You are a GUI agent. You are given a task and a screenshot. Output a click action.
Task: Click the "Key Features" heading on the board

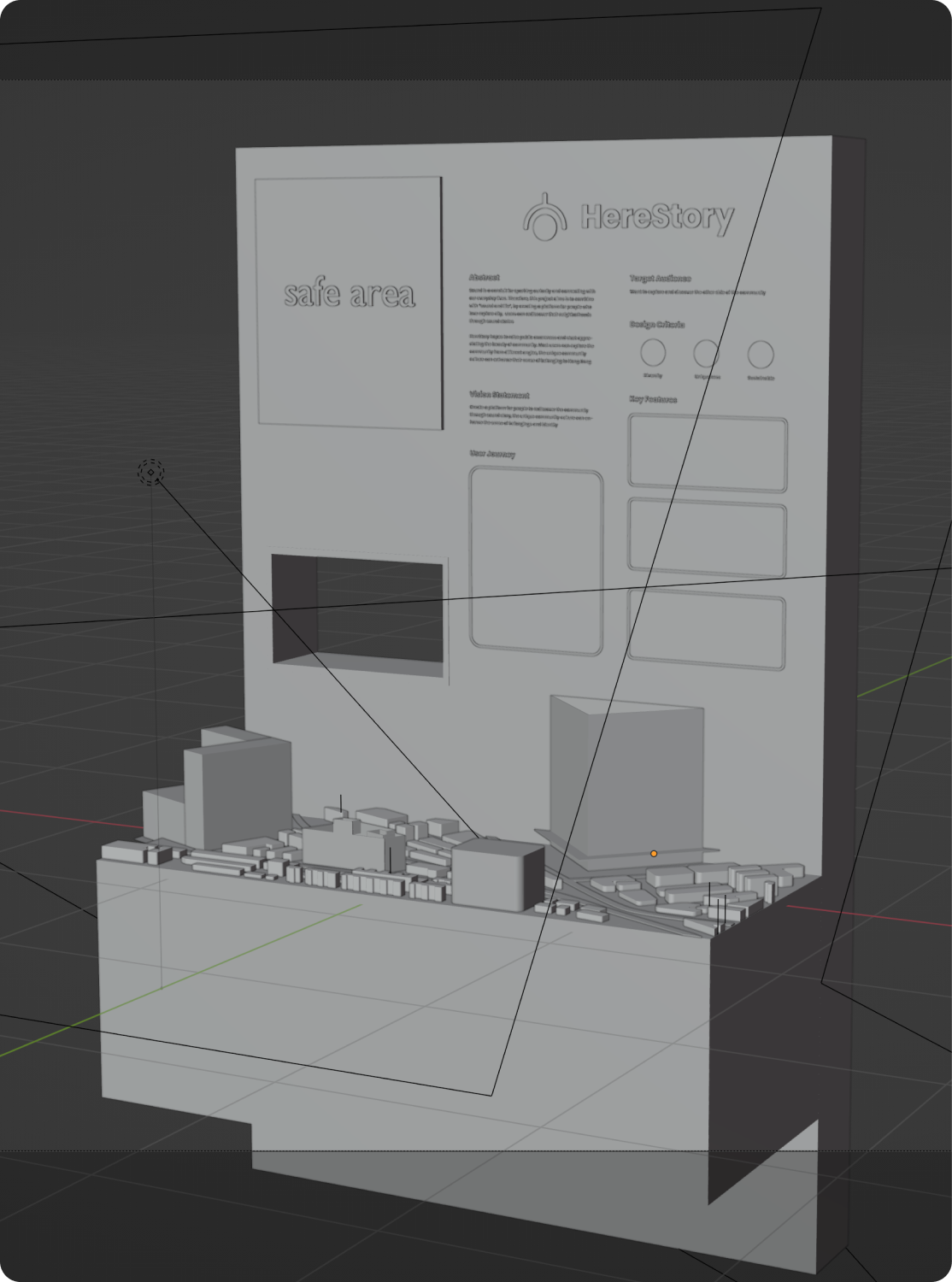click(x=654, y=399)
